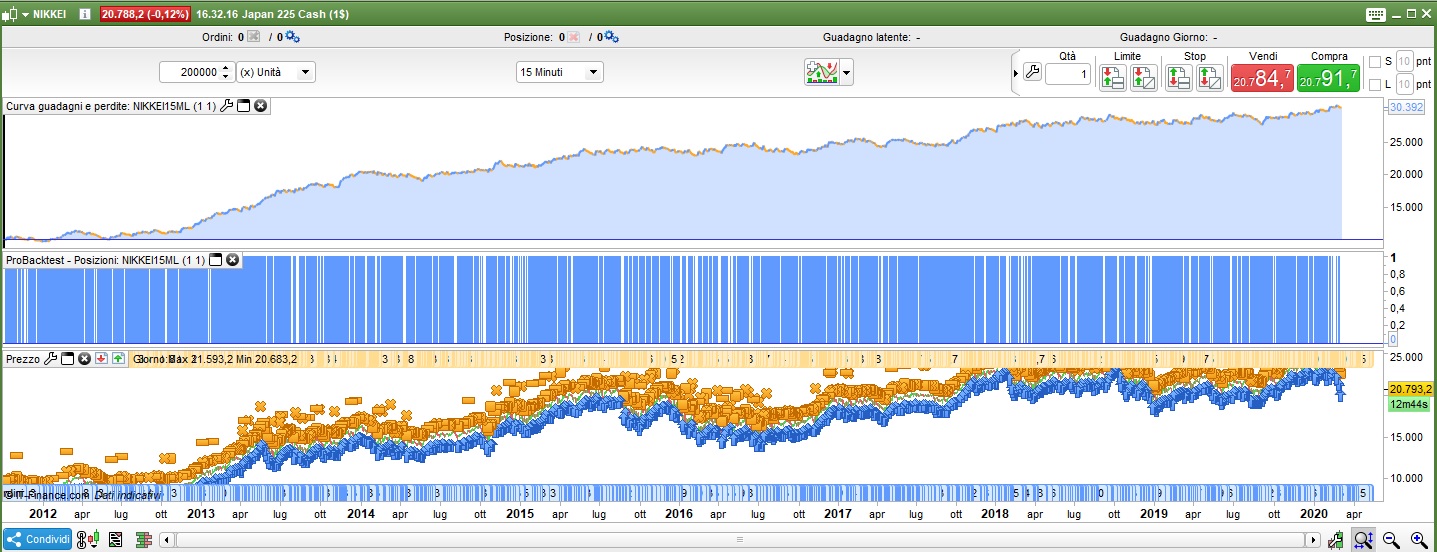Open the order panel wrench settings

pyautogui.click(x=1033, y=73)
